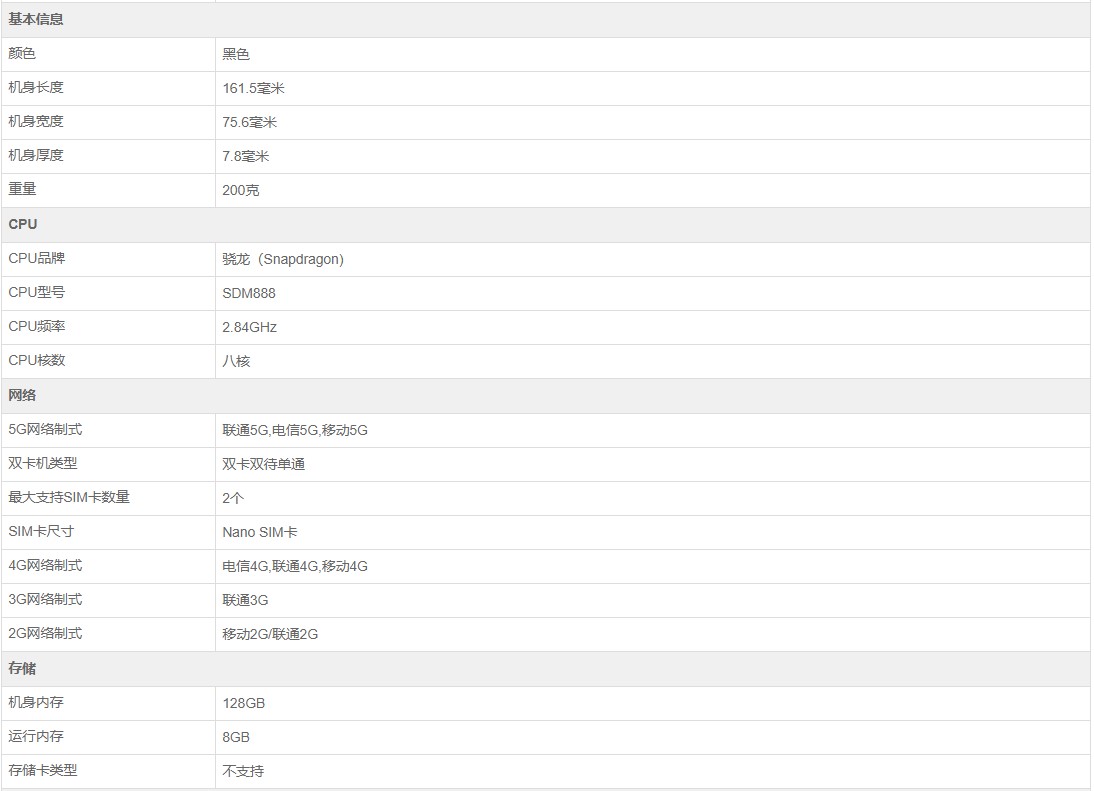This screenshot has height=791, width=1094.
Task: Click the 200克 weight value
Action: (x=241, y=191)
